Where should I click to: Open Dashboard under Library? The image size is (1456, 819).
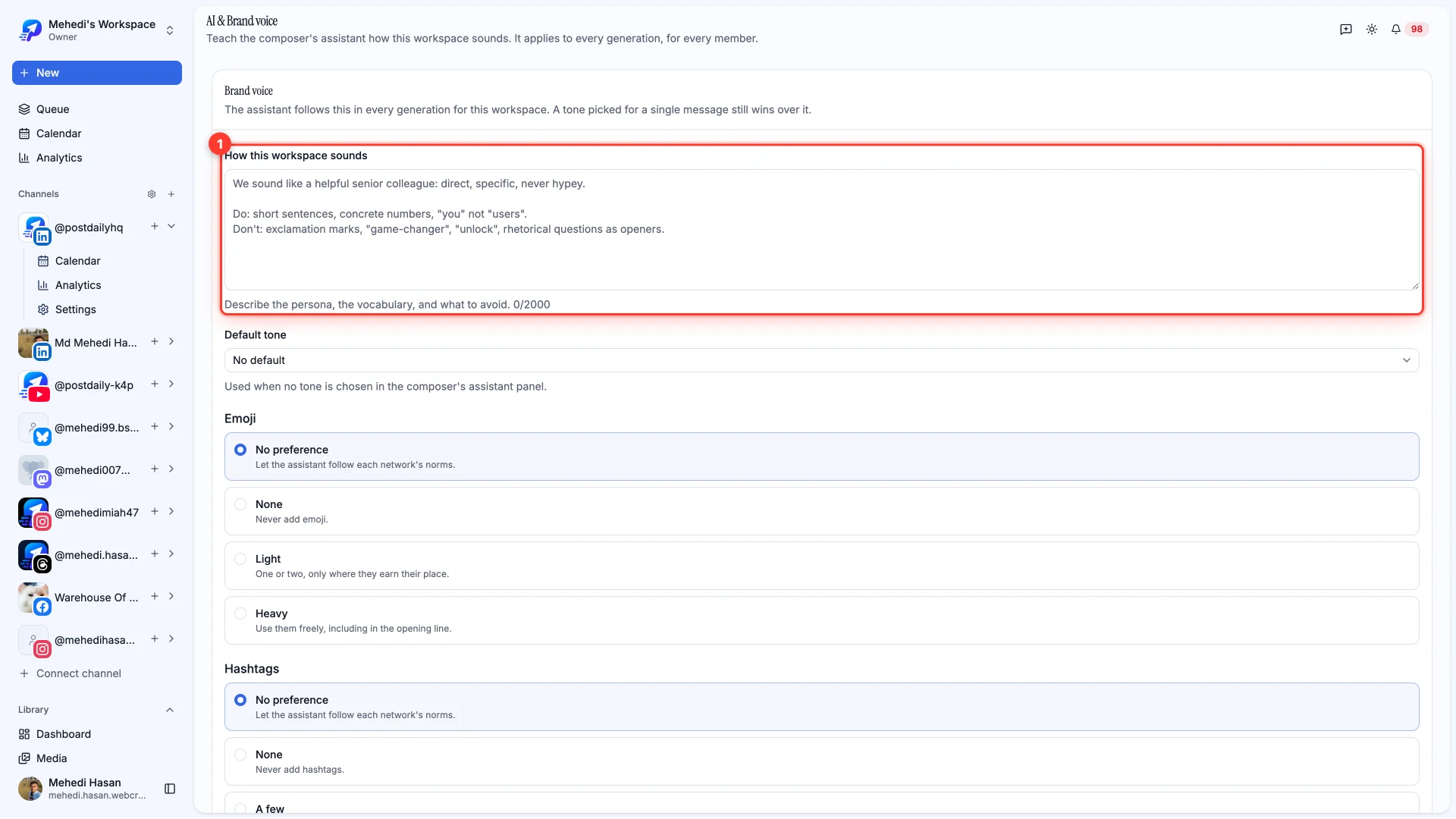97,734
